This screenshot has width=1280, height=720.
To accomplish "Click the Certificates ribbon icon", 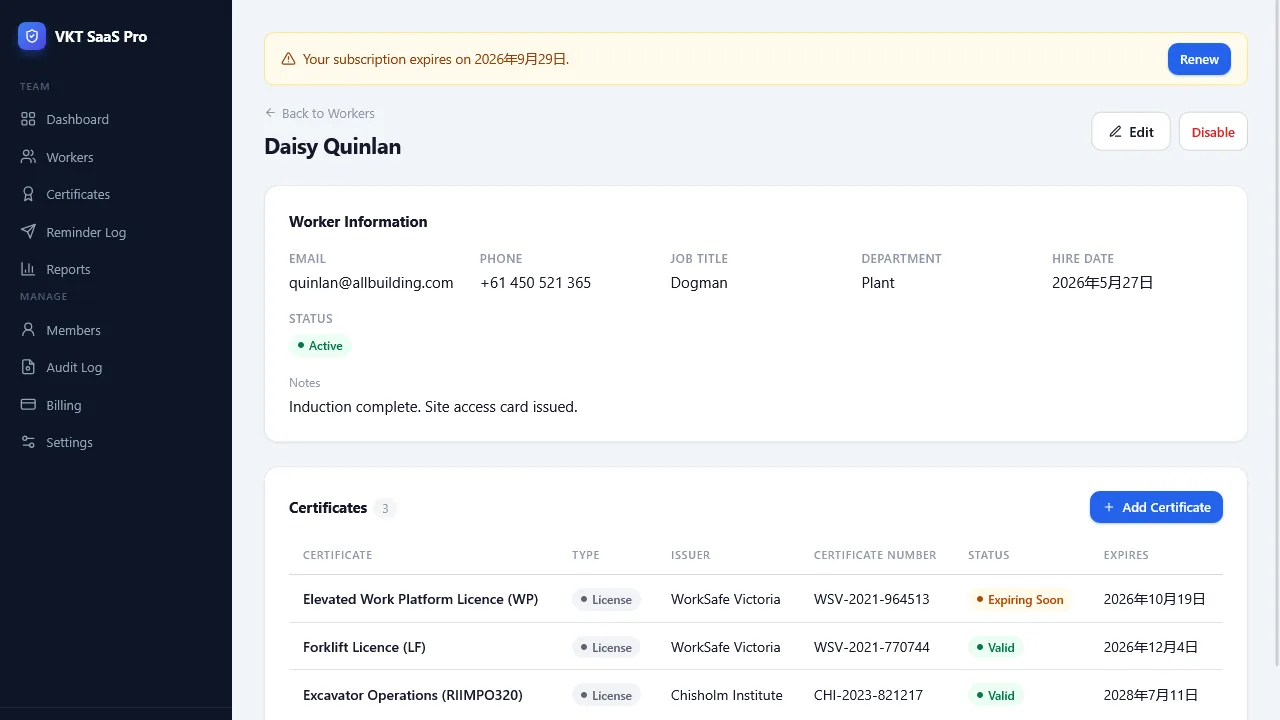I will tap(28, 194).
